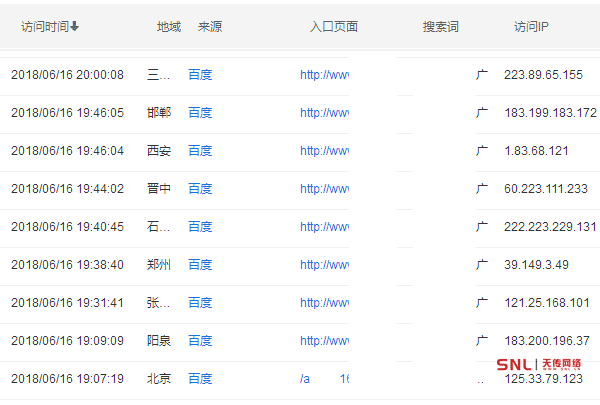The image size is (600, 405).
Task: Open 百度 source link in 20:00:08 row
Action: (x=200, y=75)
